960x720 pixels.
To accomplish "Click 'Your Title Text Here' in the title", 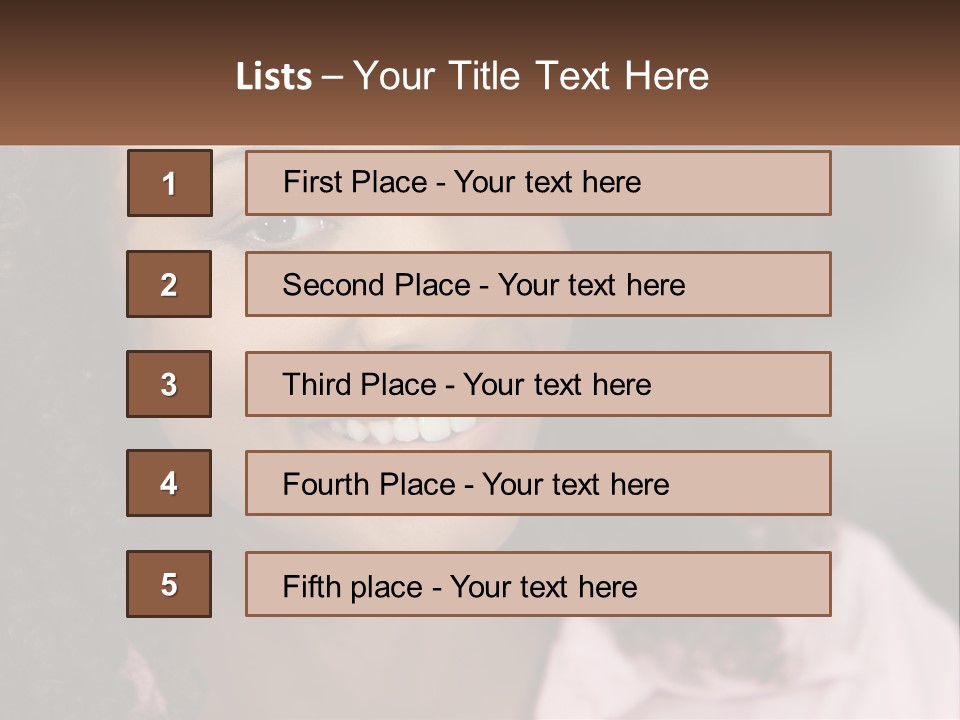I will coord(531,77).
